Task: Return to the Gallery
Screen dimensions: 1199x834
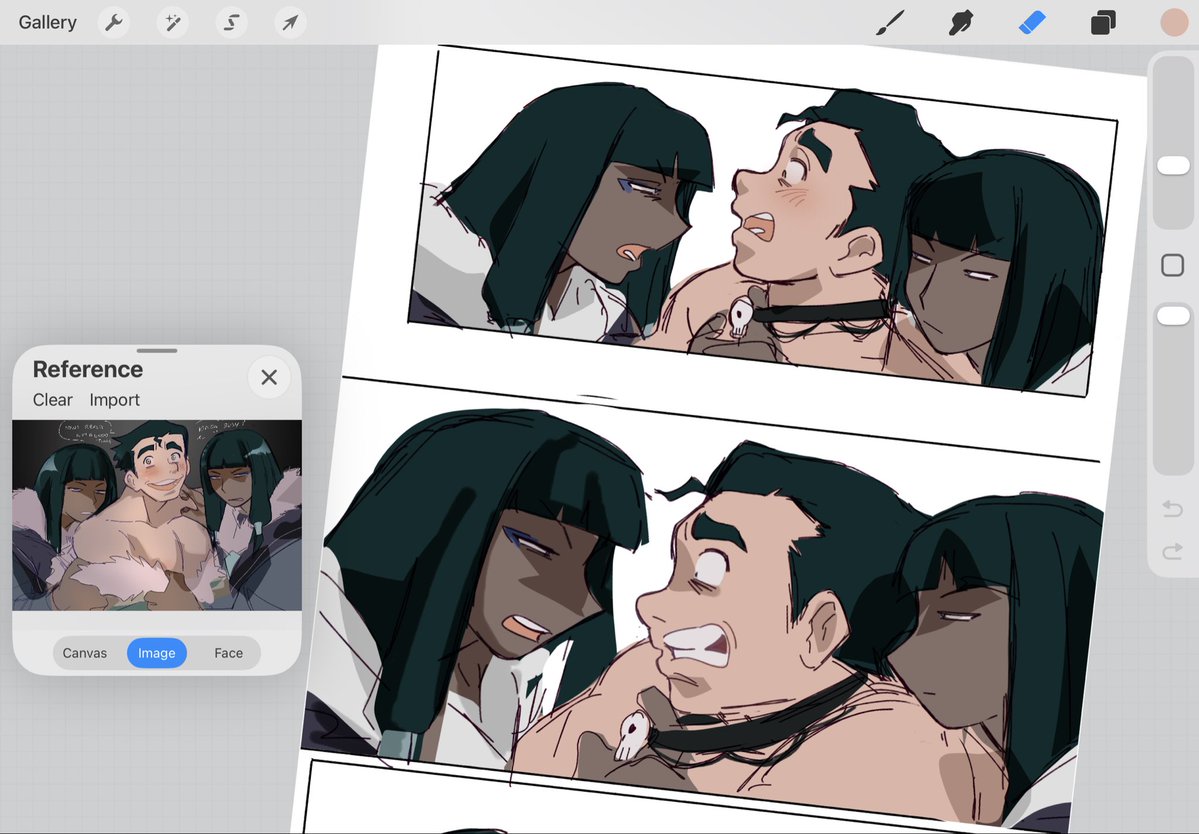Action: [47, 22]
